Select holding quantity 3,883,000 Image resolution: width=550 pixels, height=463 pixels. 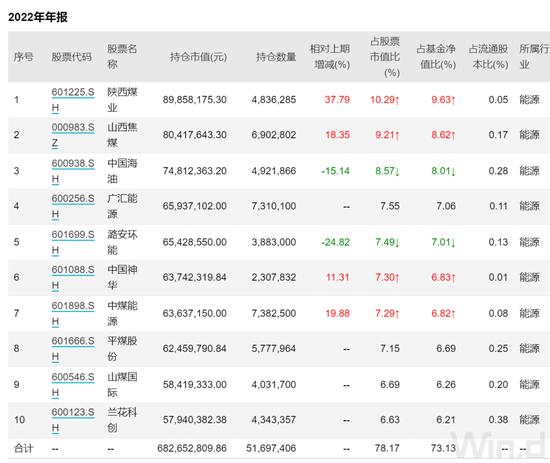pyautogui.click(x=274, y=242)
